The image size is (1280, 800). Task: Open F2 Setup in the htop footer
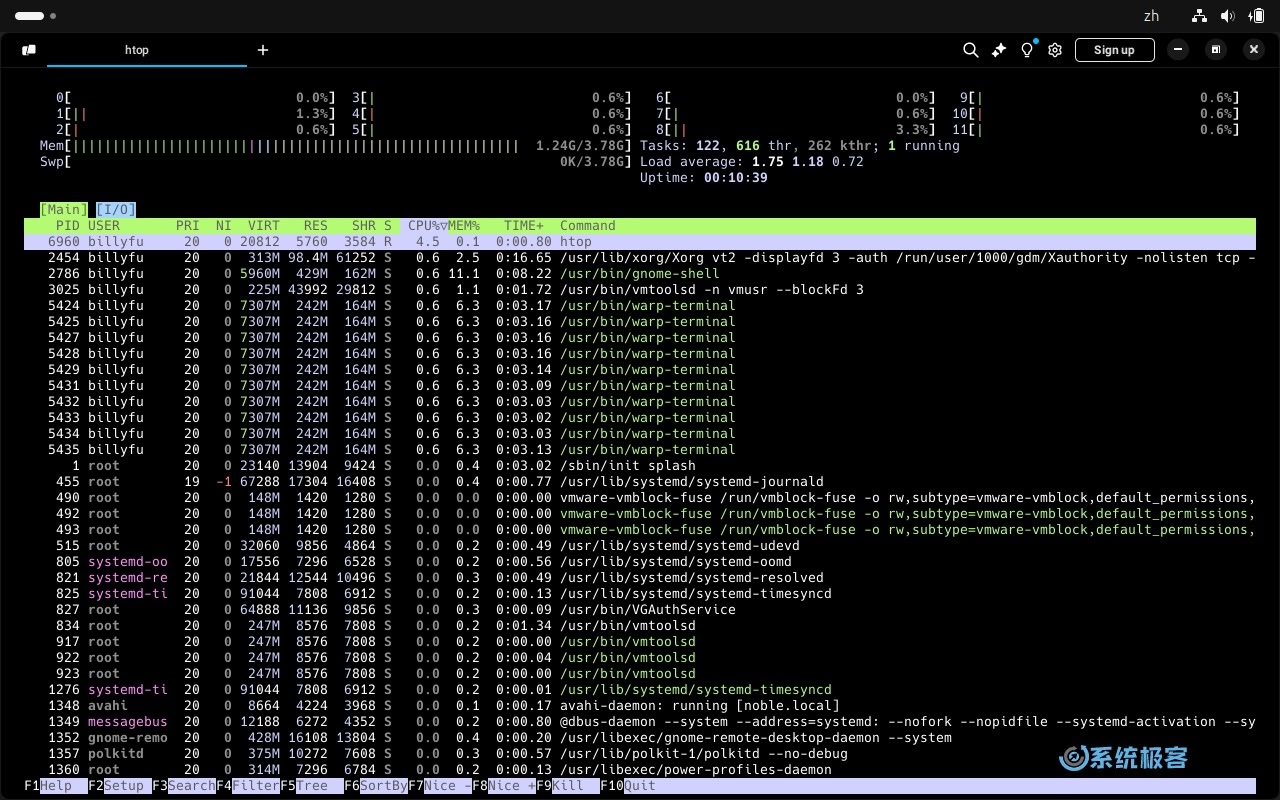click(120, 786)
